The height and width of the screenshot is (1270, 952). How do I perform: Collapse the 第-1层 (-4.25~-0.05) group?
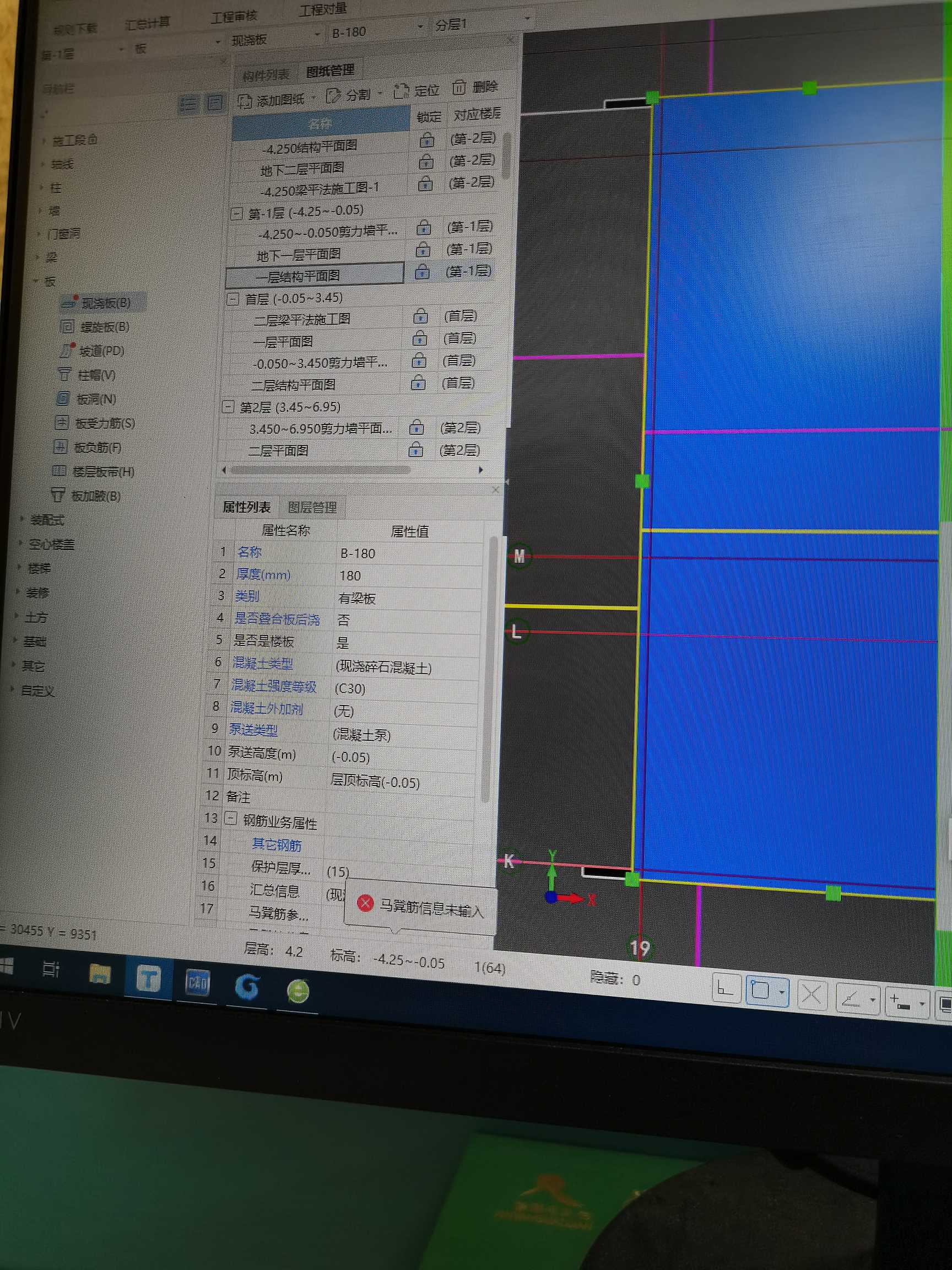click(236, 214)
